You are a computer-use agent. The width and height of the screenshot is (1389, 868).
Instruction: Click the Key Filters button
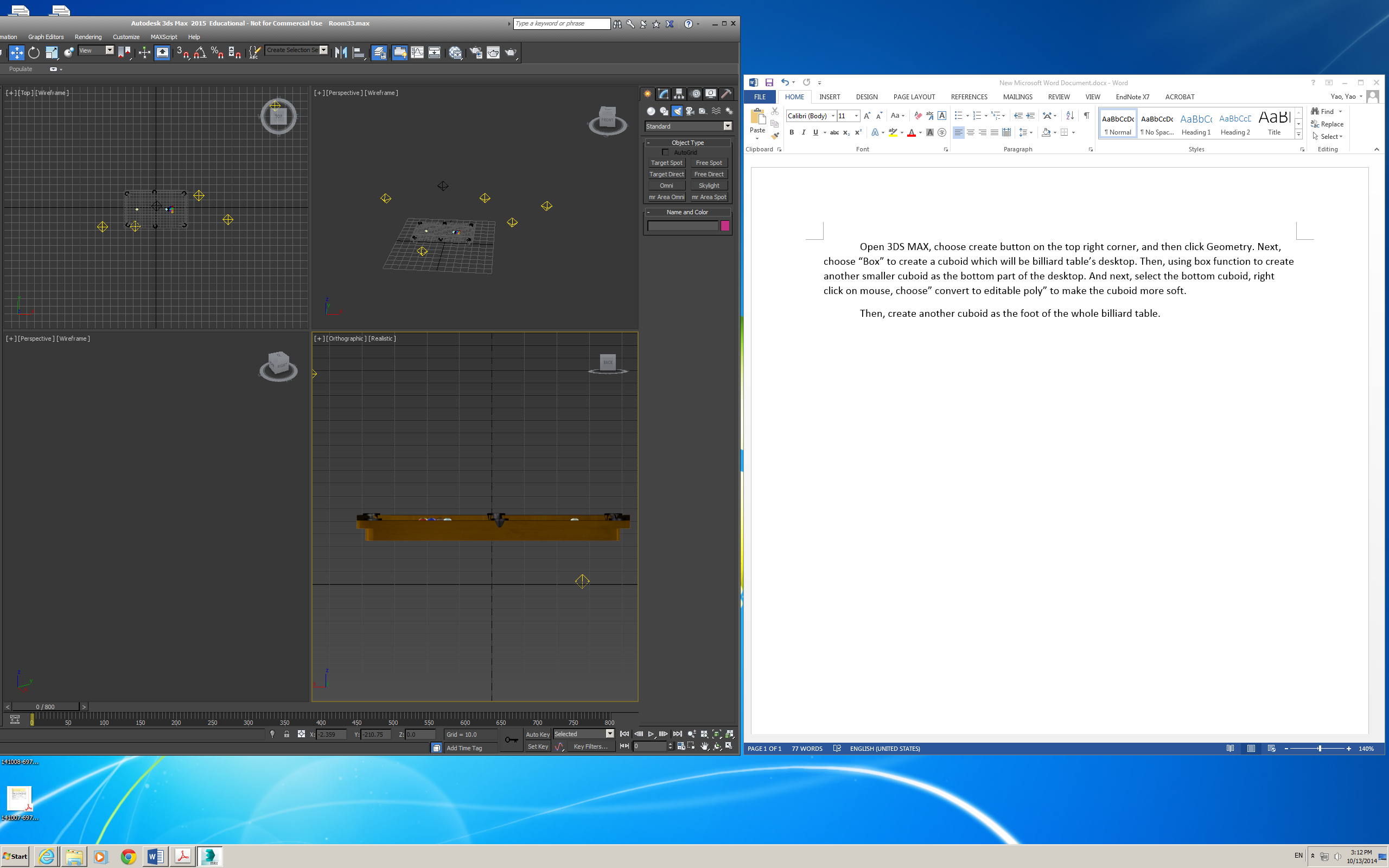591,746
